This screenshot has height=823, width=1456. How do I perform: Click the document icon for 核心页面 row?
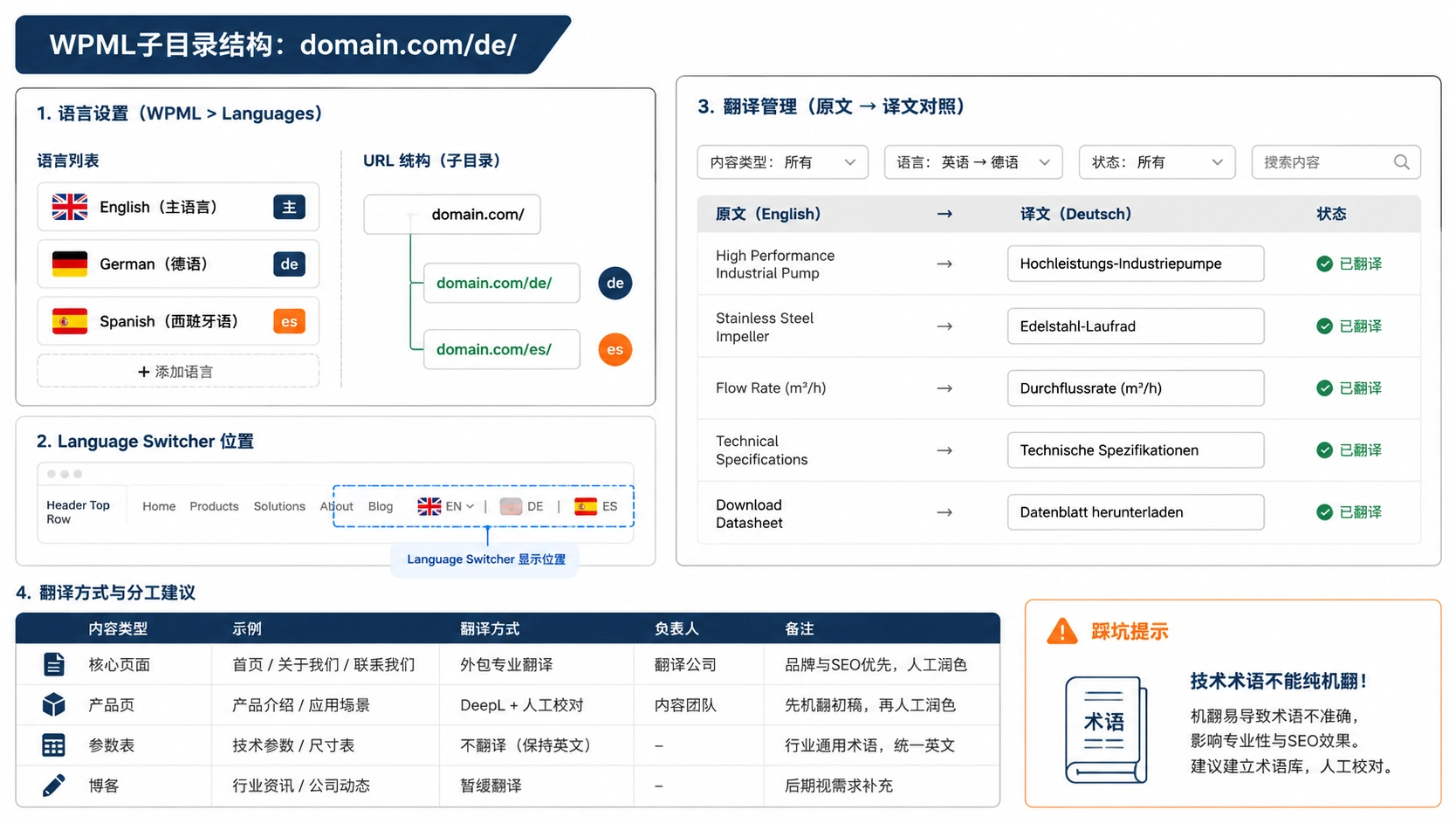(54, 664)
